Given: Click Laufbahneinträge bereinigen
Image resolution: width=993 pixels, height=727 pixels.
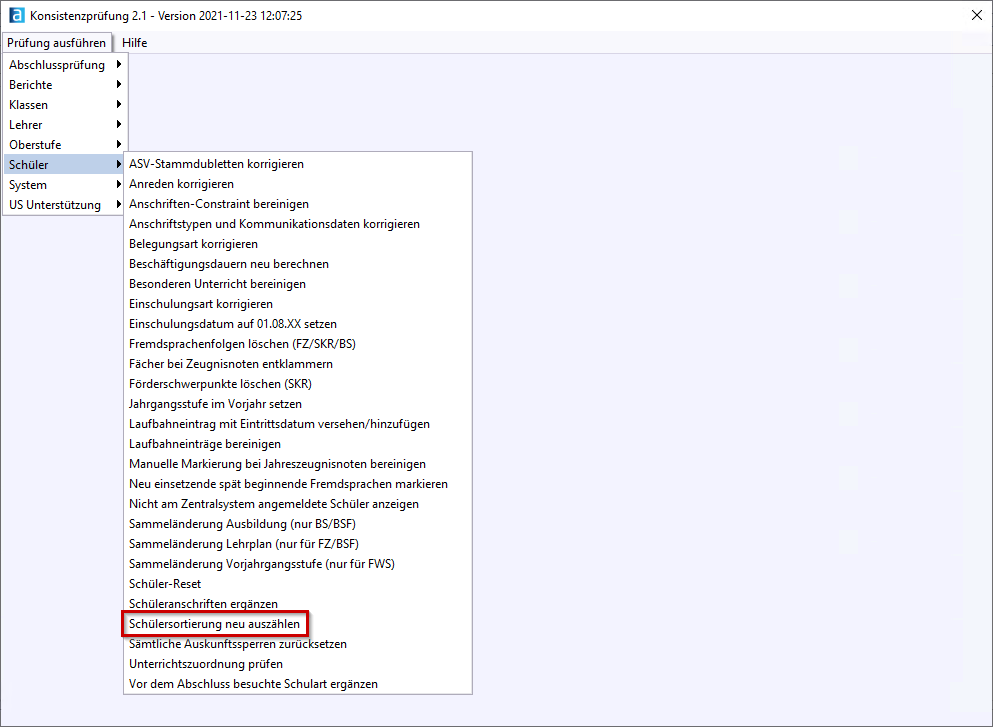Looking at the screenshot, I should point(298,444).
